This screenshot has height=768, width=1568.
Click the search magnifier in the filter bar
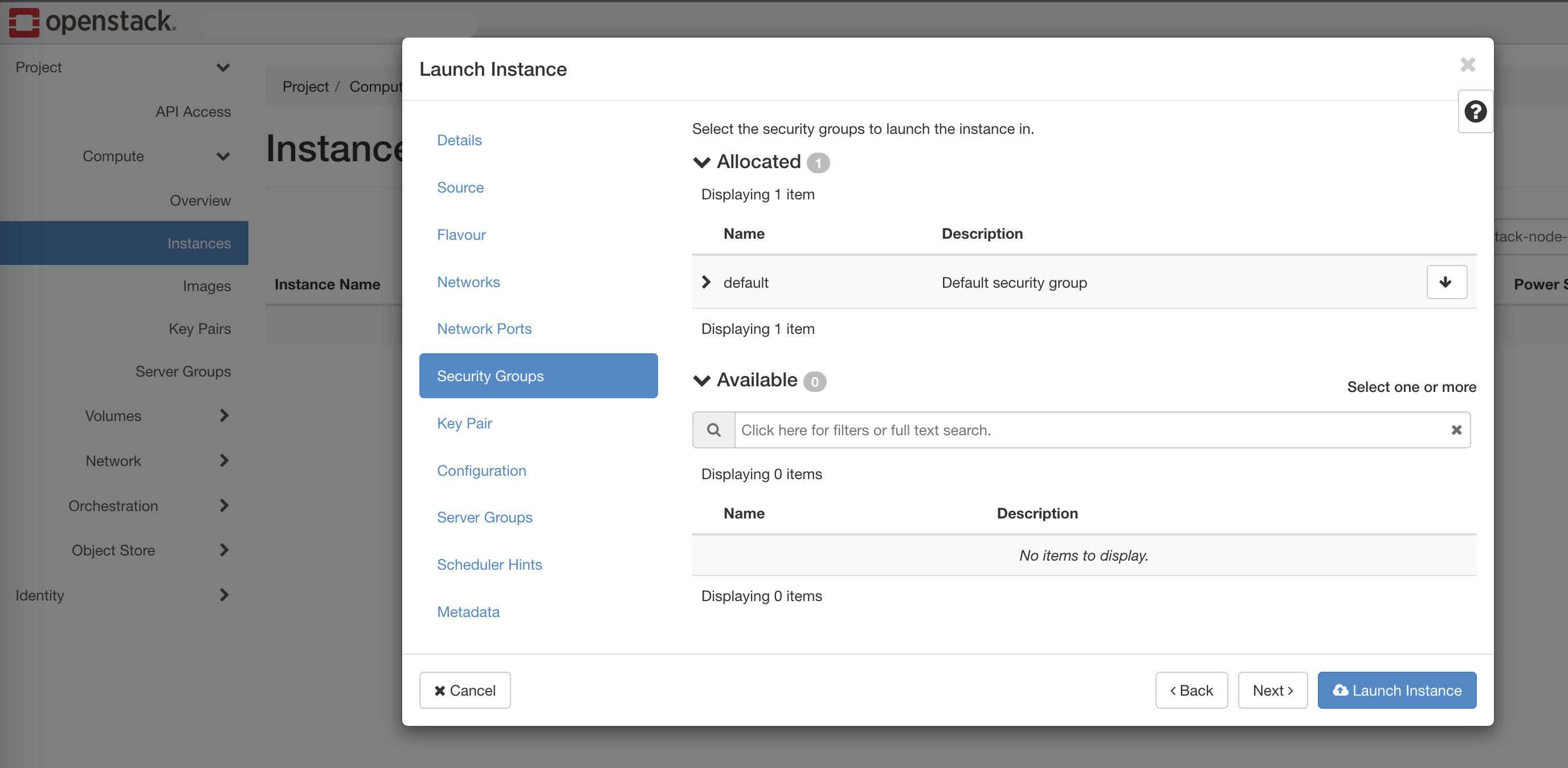coord(713,430)
